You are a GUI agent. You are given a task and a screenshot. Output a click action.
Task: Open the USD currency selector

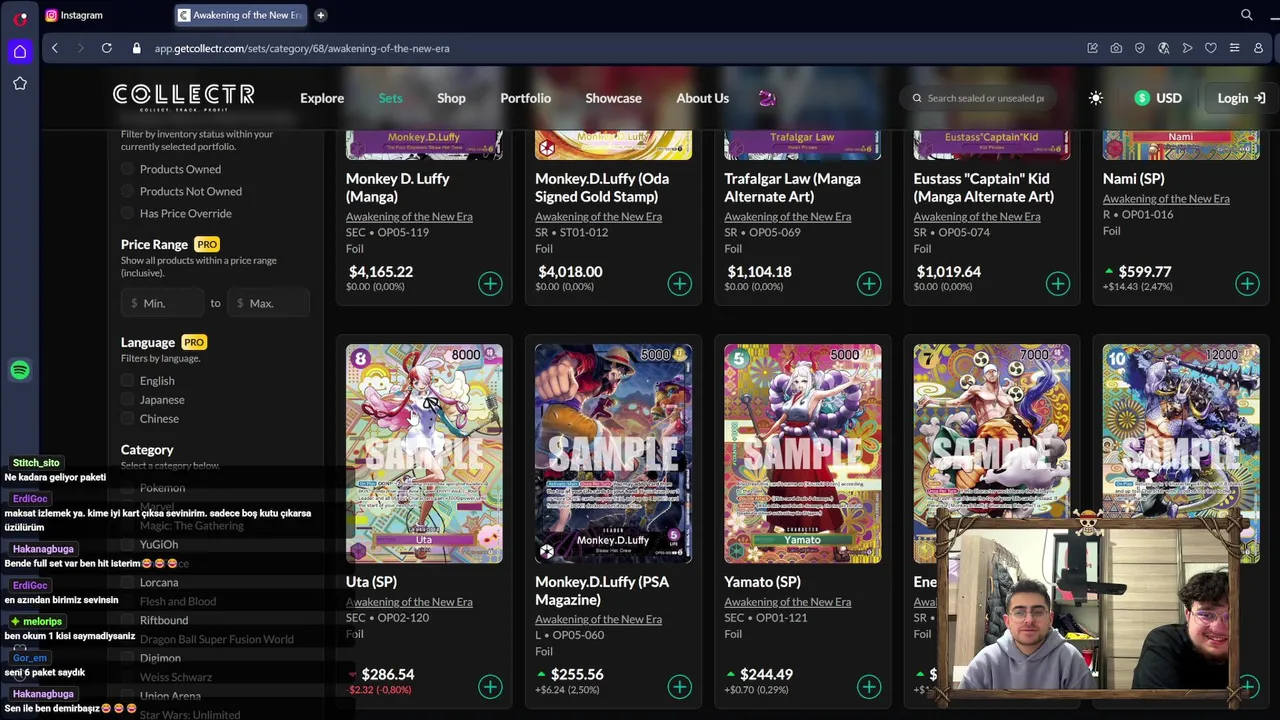pyautogui.click(x=1158, y=98)
